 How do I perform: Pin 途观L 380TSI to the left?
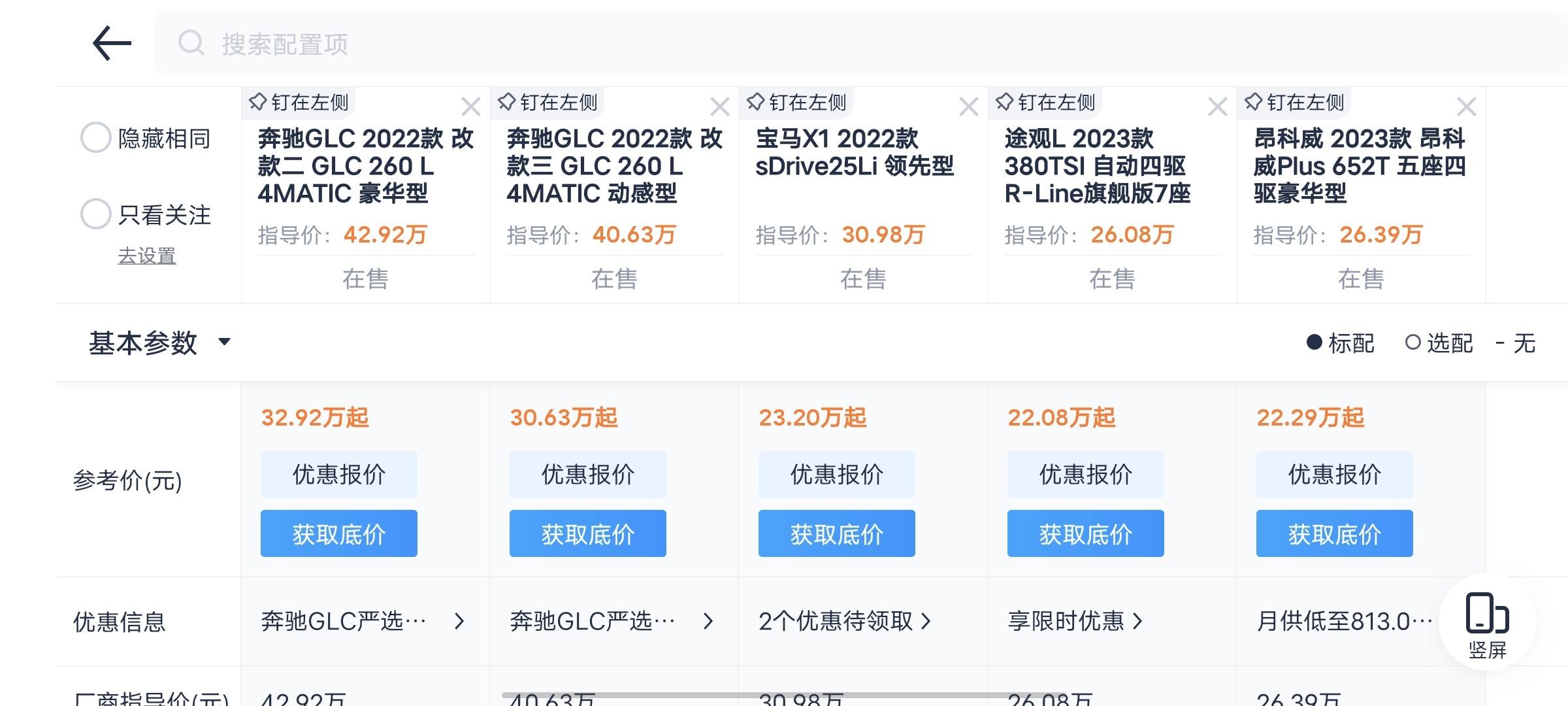coord(1045,103)
